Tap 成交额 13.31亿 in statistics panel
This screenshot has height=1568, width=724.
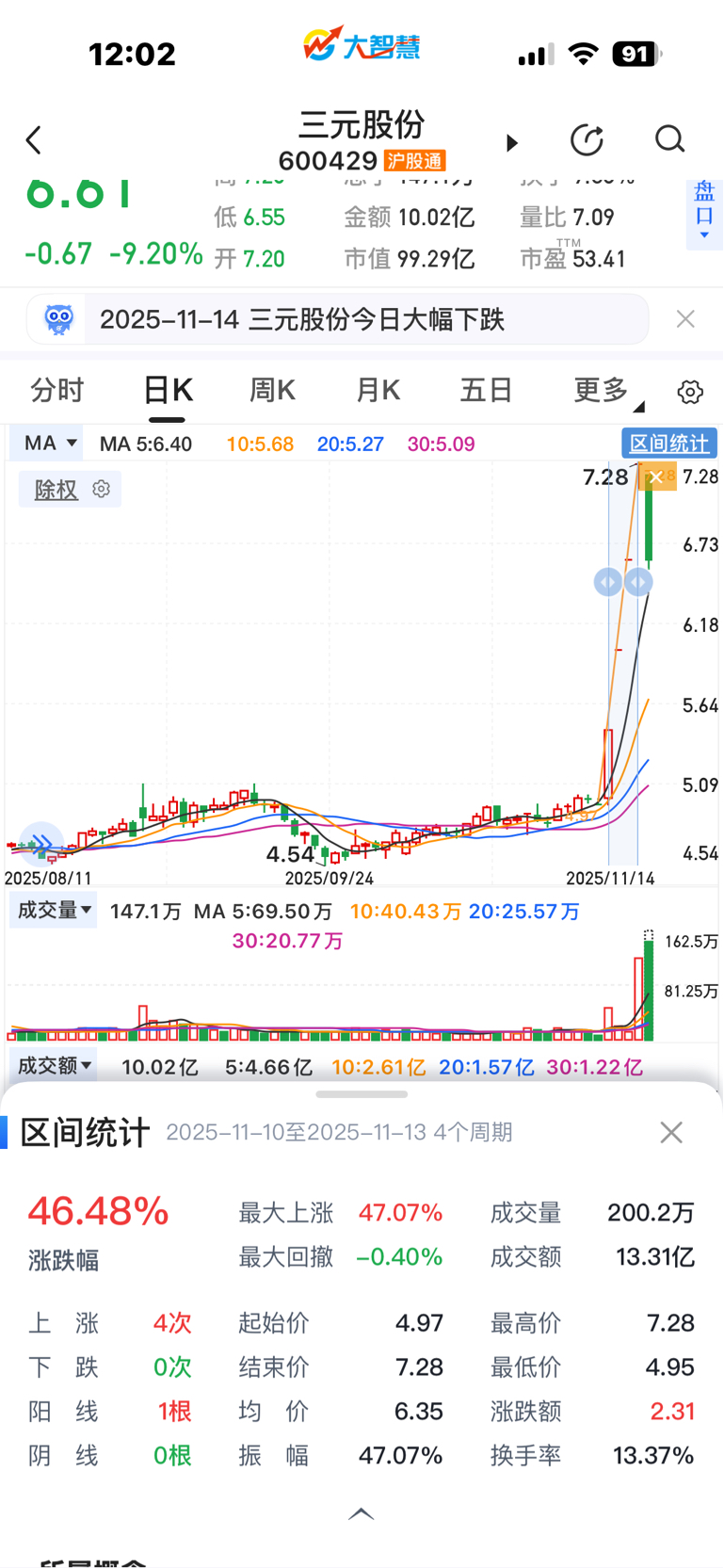pyautogui.click(x=655, y=1257)
